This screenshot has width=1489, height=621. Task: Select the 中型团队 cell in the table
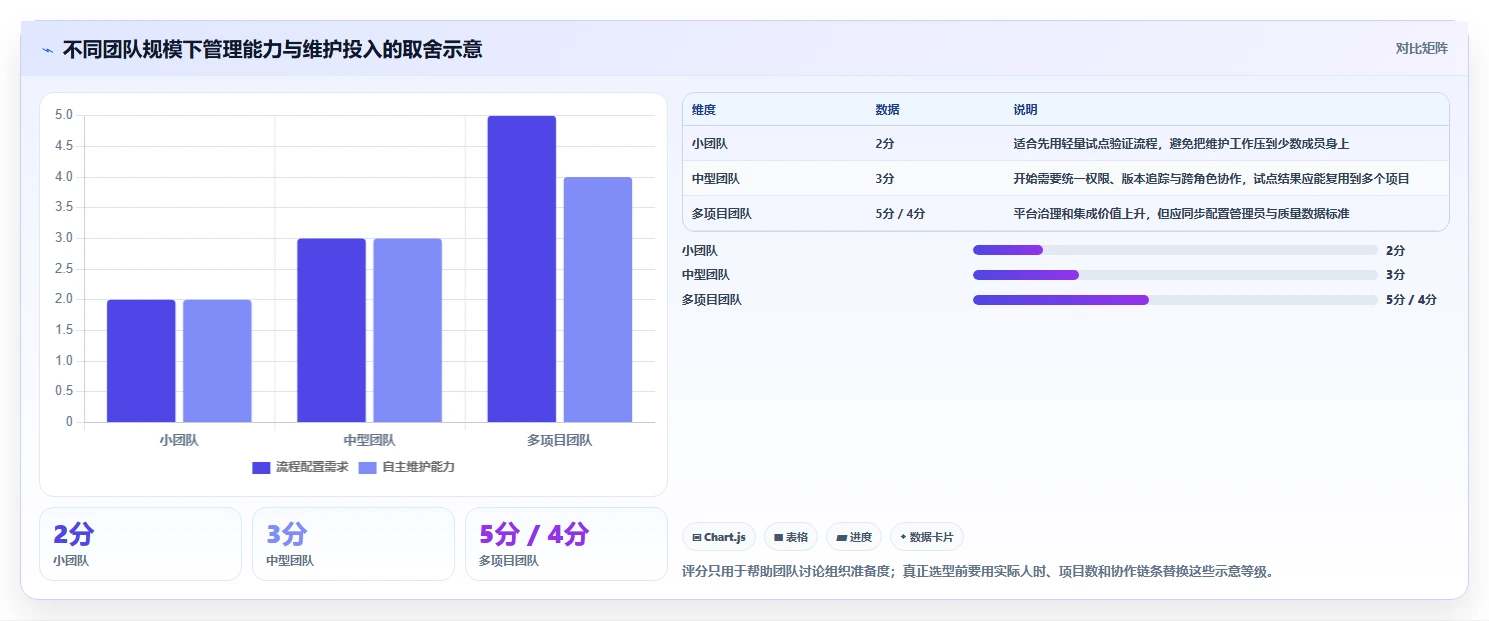tap(716, 179)
